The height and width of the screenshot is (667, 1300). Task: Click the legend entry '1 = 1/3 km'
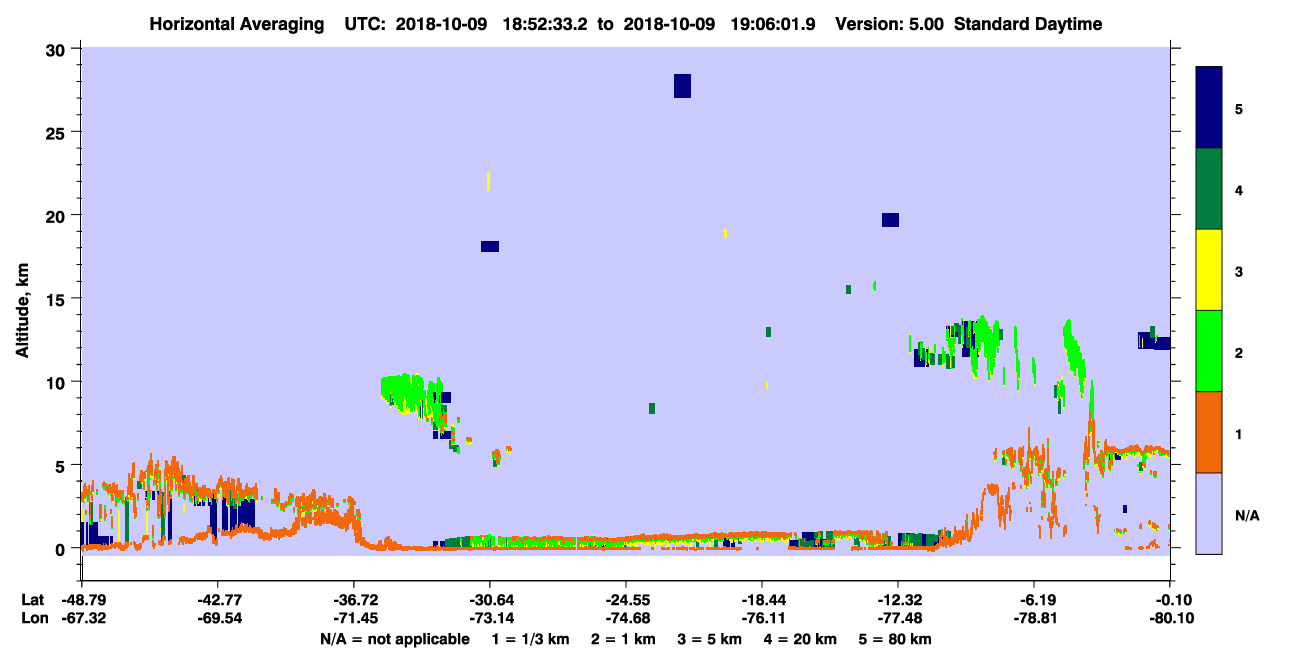[x=531, y=639]
